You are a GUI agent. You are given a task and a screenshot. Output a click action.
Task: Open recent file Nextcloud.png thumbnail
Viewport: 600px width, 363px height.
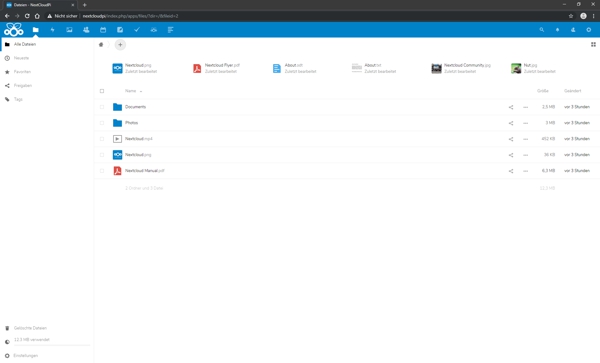117,68
